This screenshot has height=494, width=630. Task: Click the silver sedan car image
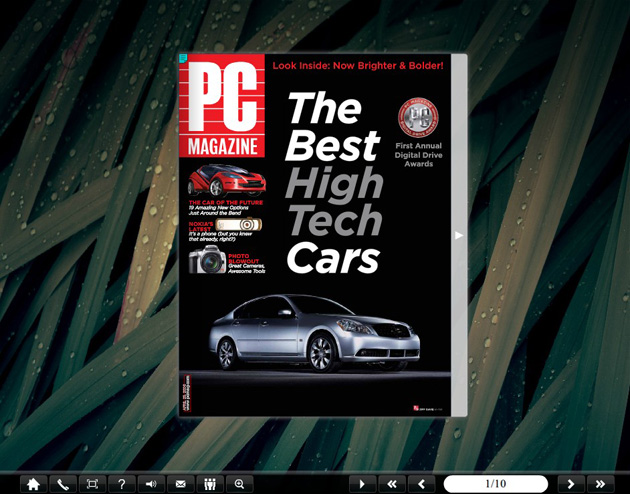point(314,333)
